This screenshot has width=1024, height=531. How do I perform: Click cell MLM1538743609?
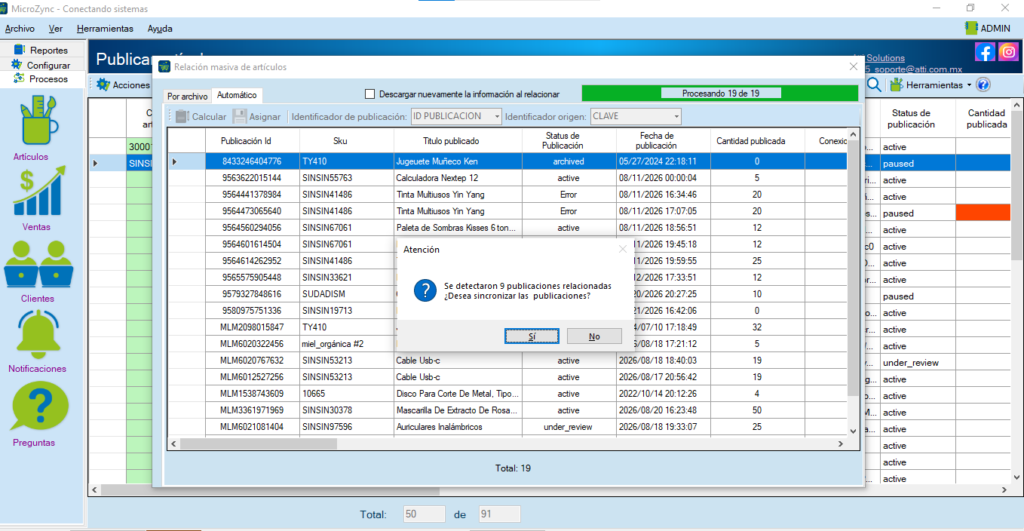click(x=252, y=394)
